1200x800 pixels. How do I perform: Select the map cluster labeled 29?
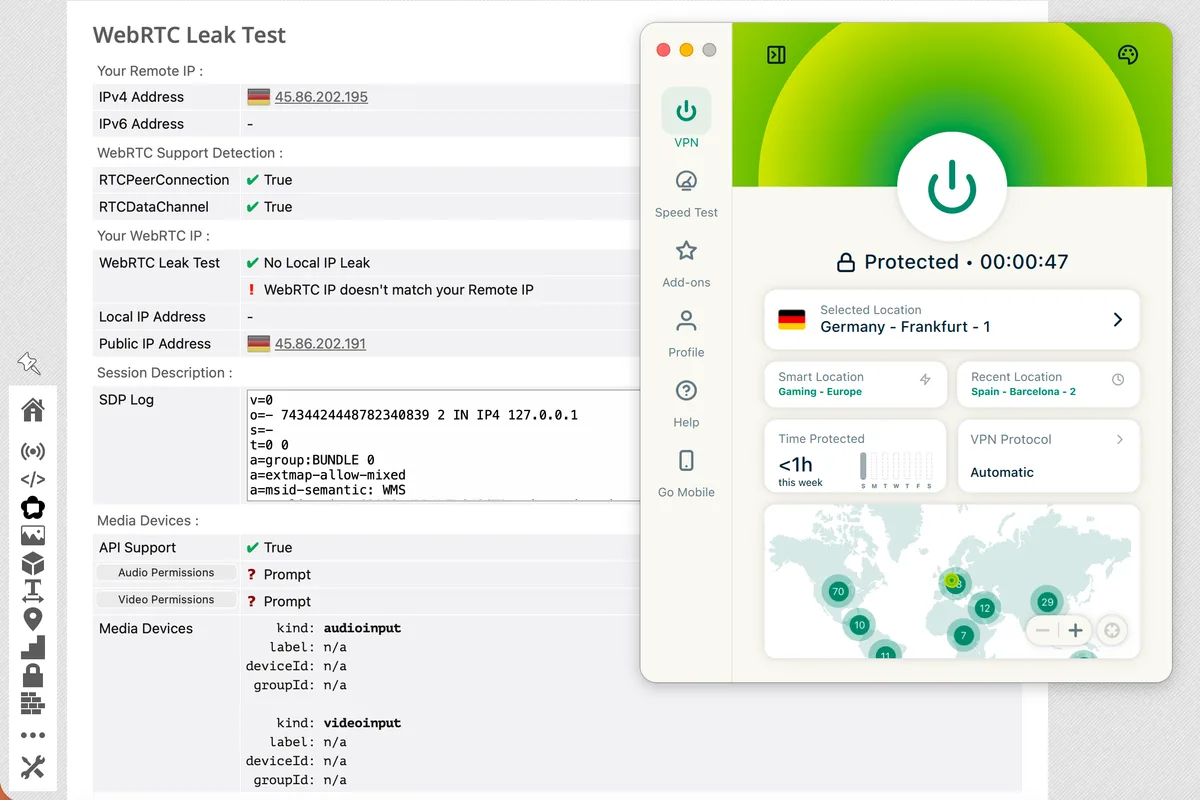point(1047,602)
